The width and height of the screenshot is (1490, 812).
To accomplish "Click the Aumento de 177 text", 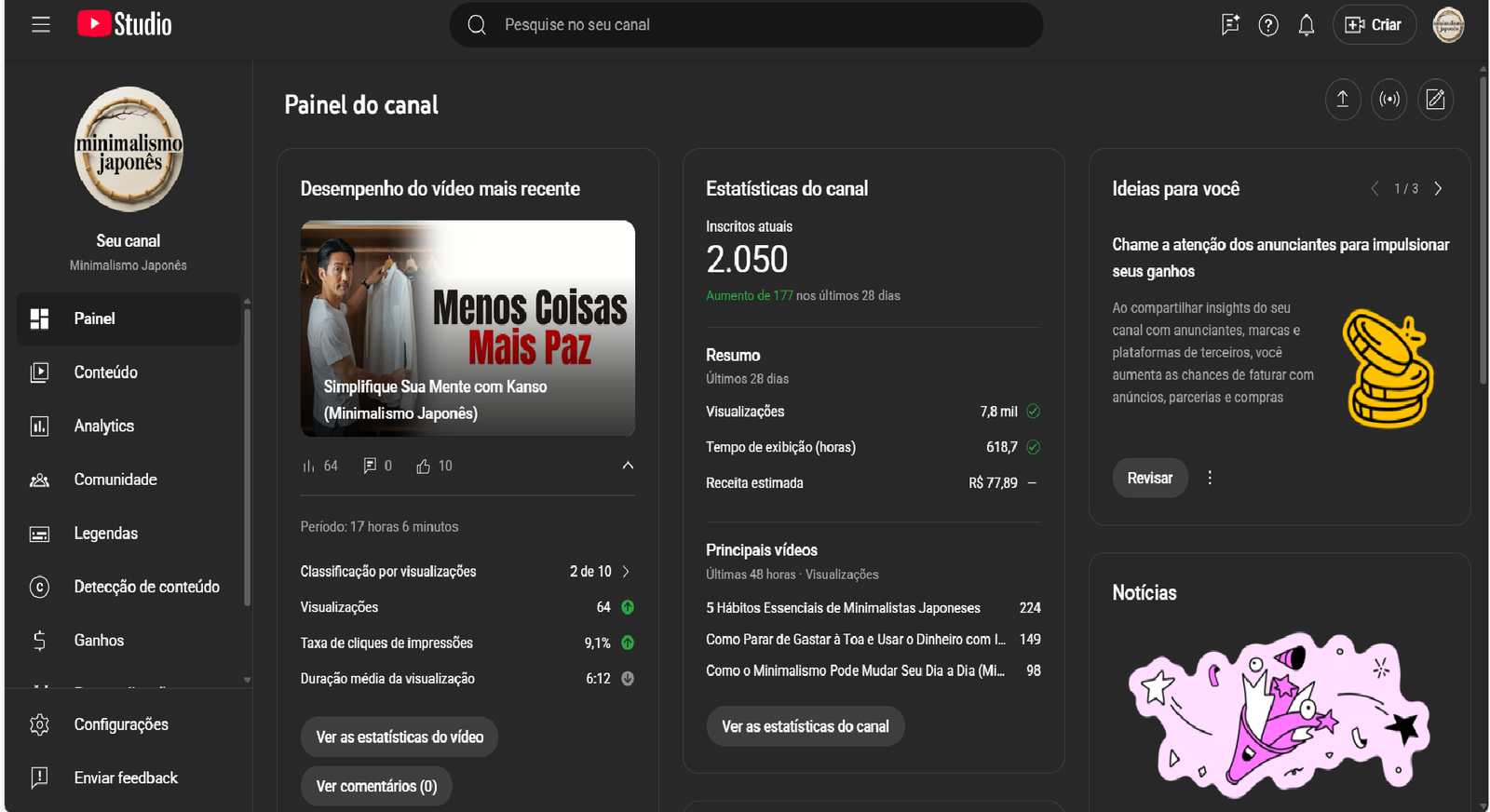I will pyautogui.click(x=750, y=296).
